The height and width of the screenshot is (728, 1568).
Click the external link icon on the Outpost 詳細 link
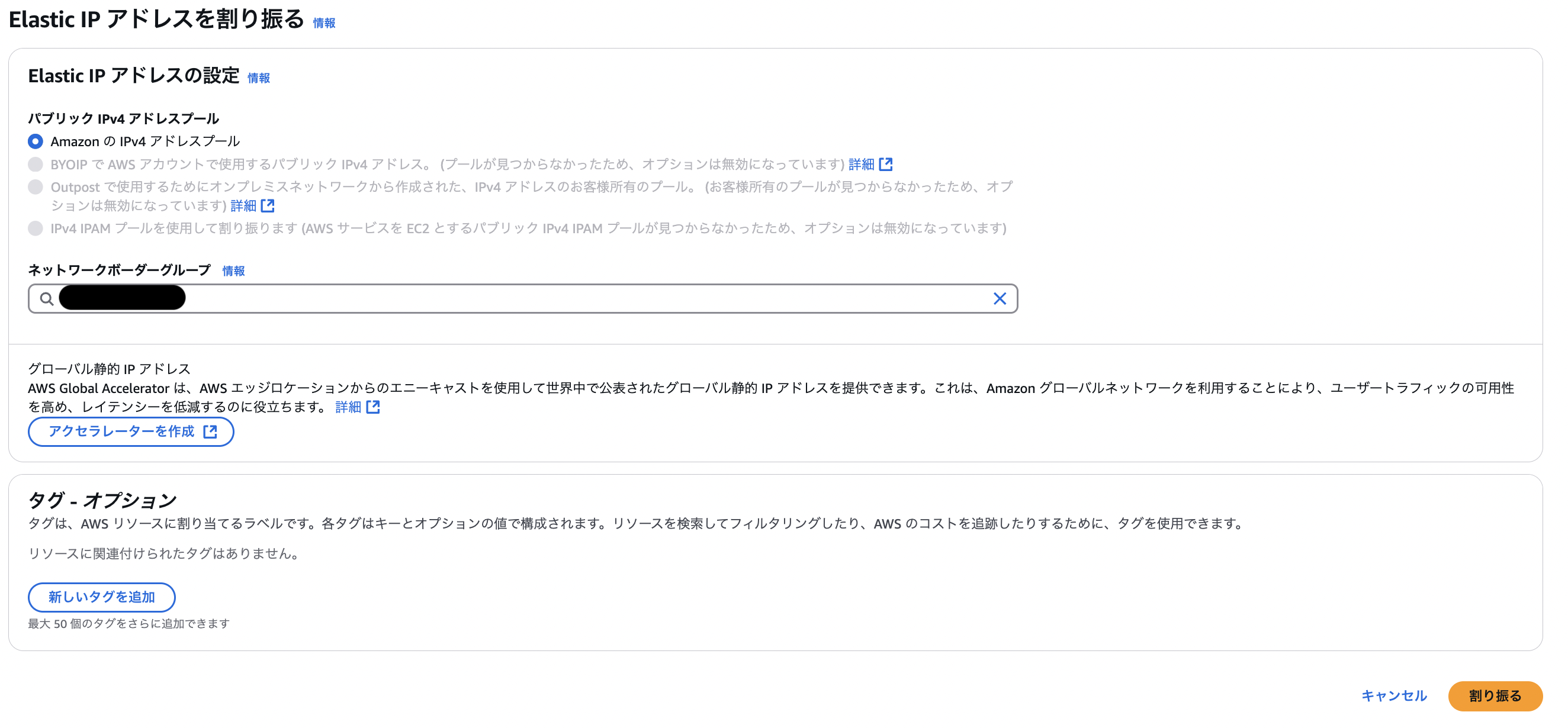(268, 206)
